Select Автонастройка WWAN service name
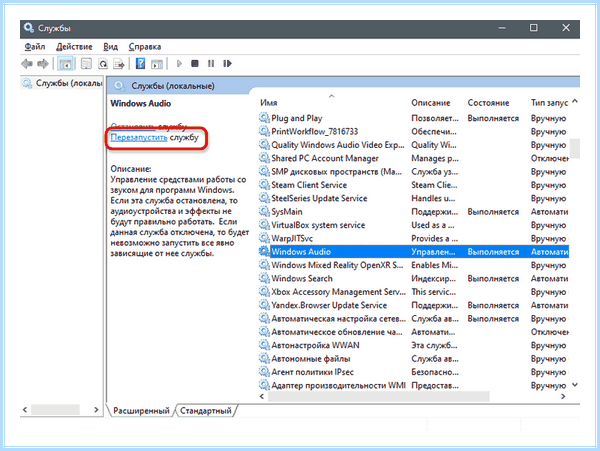 [x=316, y=345]
